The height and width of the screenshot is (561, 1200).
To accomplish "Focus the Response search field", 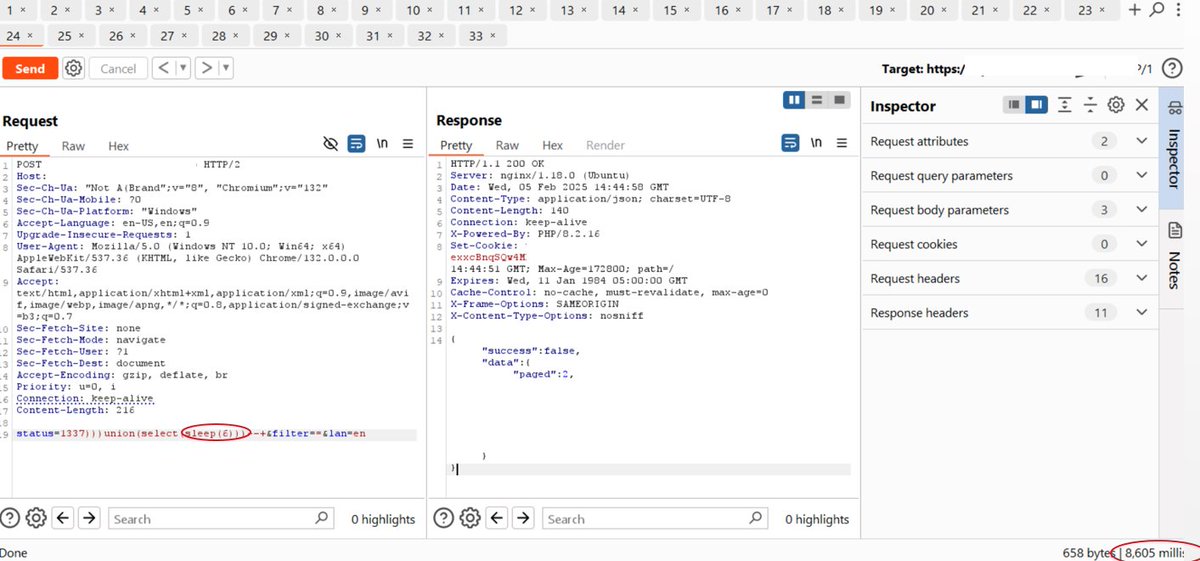I will tap(655, 518).
